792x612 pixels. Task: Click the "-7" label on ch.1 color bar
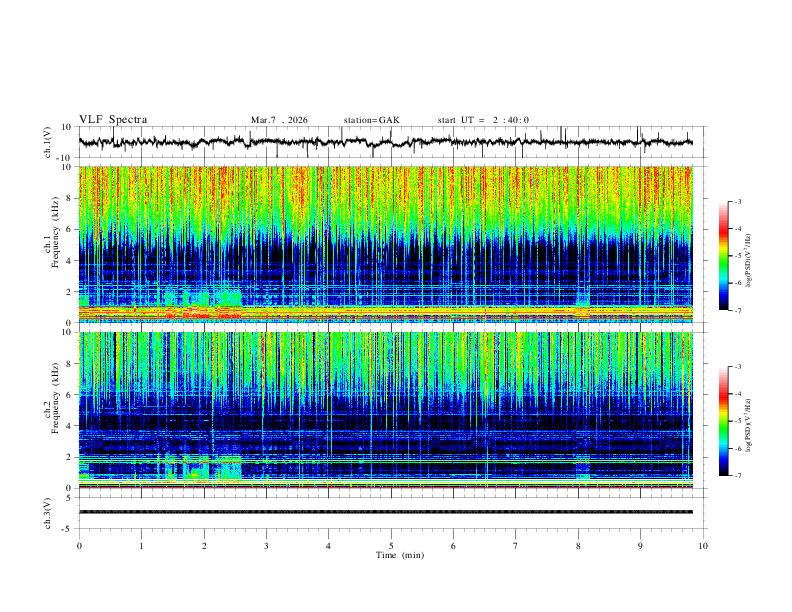click(x=737, y=310)
